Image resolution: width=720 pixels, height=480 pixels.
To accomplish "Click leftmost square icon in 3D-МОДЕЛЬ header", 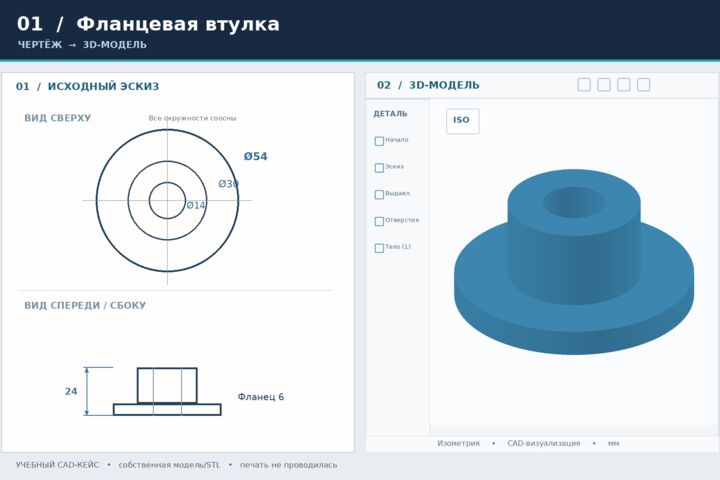I will pos(584,85).
